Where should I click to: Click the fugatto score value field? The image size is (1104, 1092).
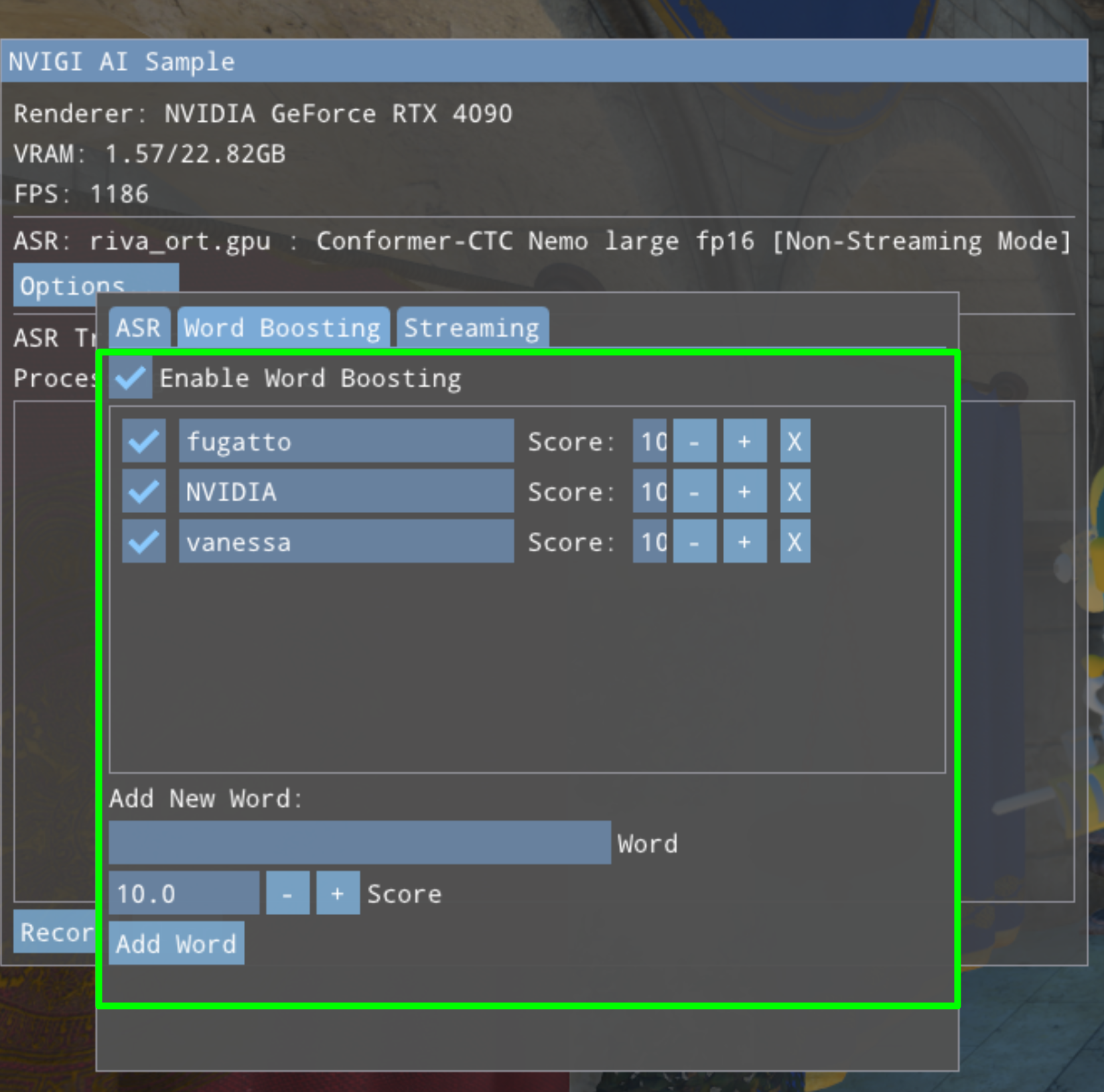(x=650, y=441)
